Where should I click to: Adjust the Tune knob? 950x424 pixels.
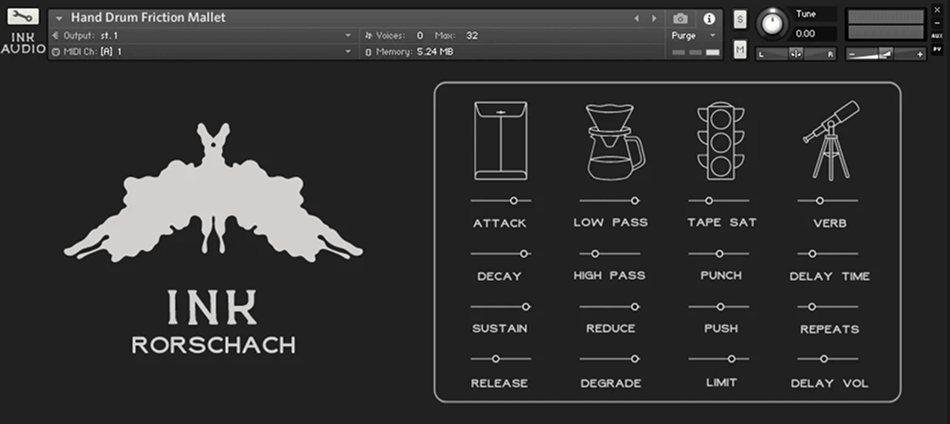(x=772, y=24)
